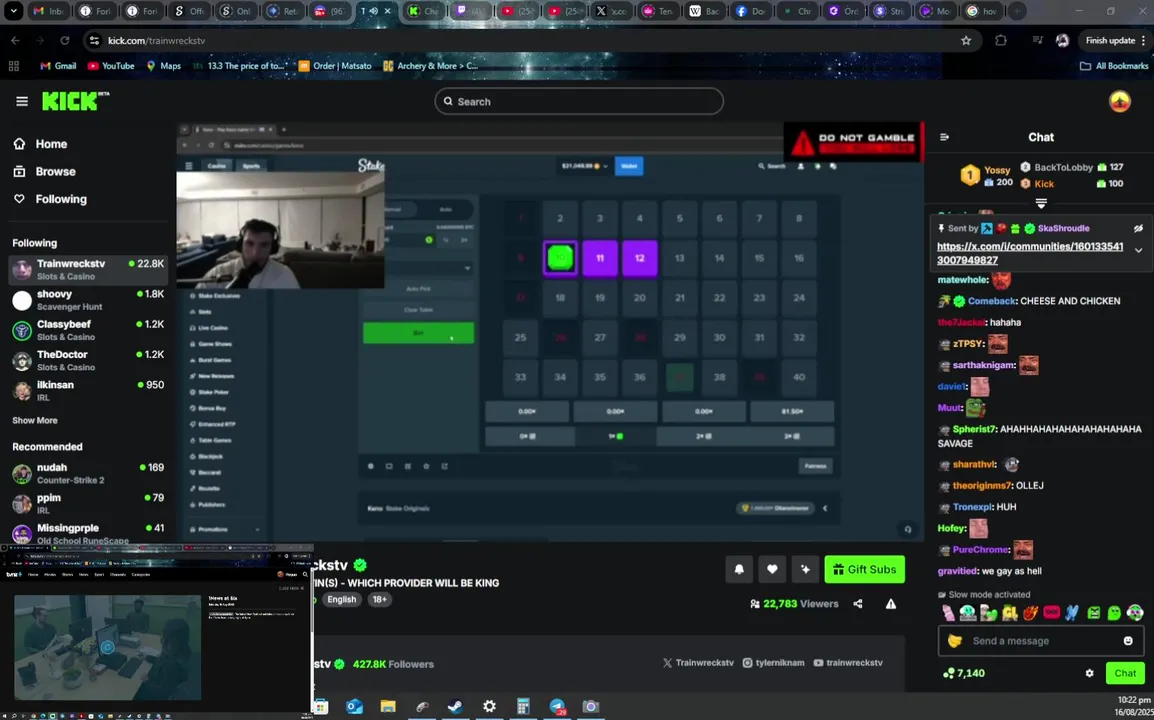
Task: Expand the pinned message chevron
Action: point(1138,250)
